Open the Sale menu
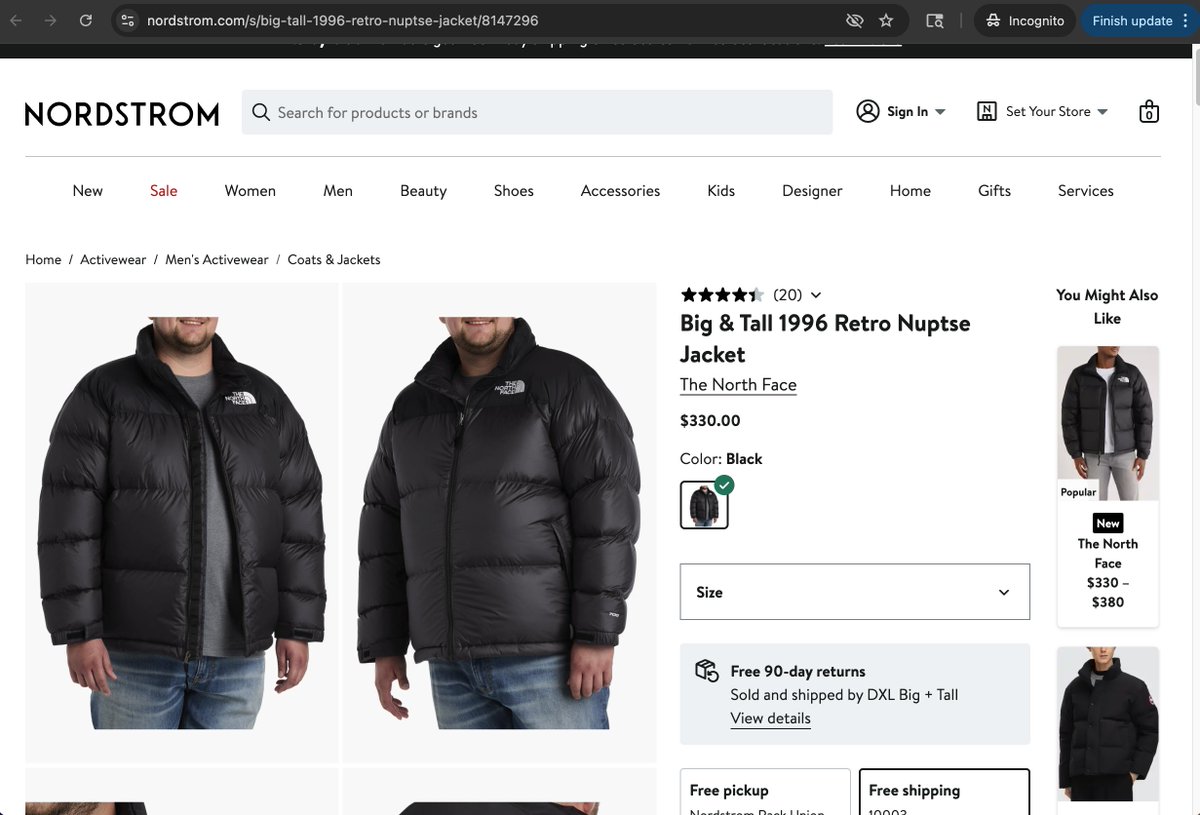This screenshot has height=815, width=1200. tap(164, 190)
